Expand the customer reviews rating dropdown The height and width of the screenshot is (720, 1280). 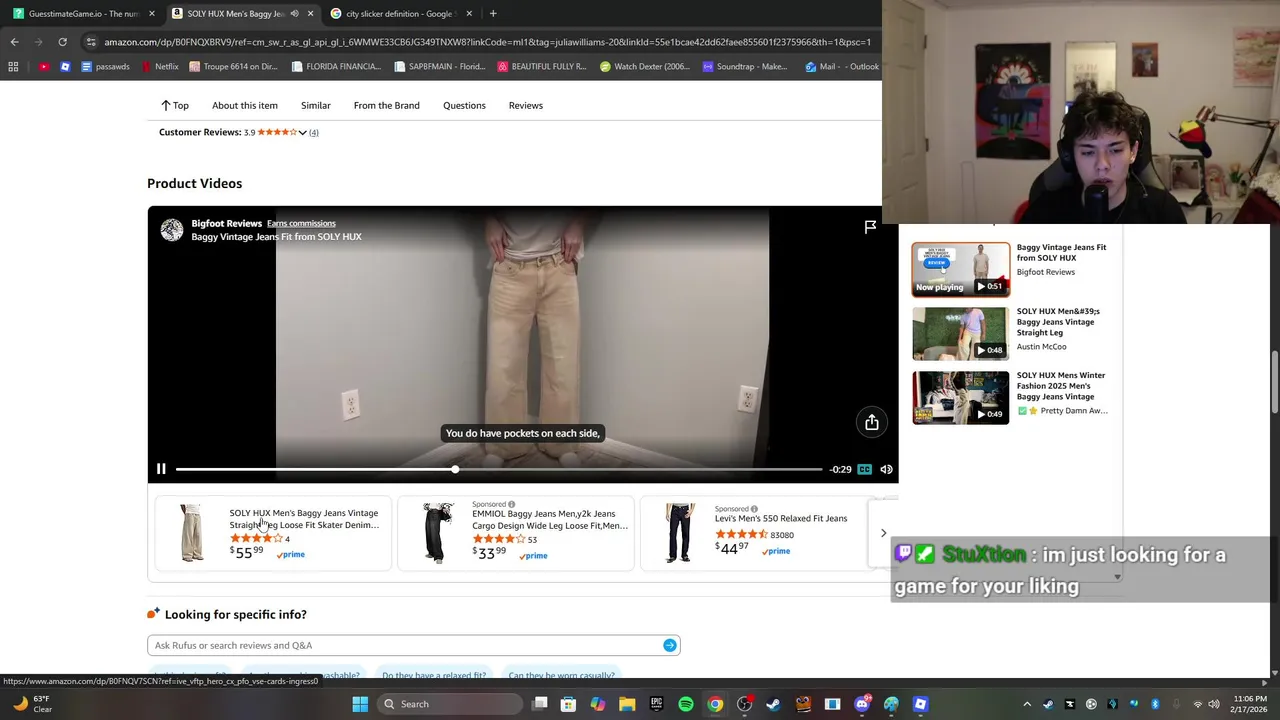[302, 132]
